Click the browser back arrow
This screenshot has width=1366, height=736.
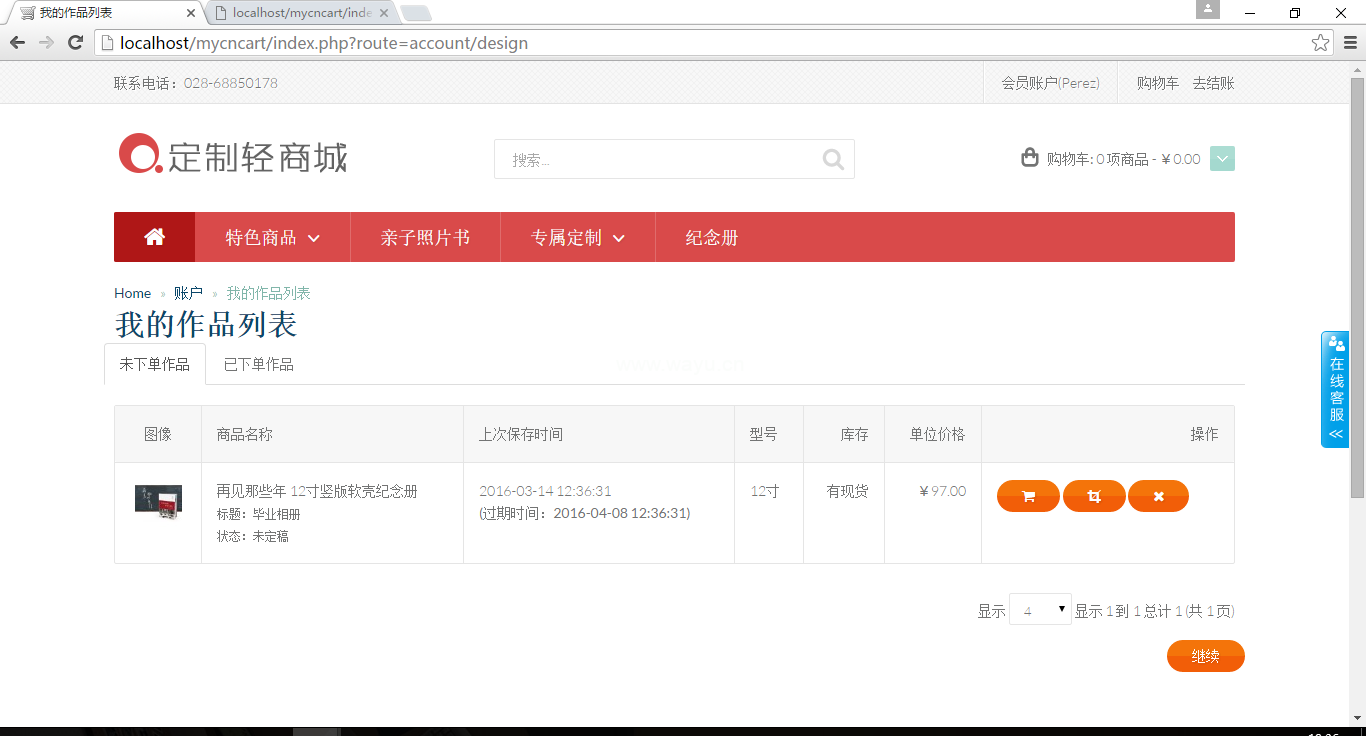pyautogui.click(x=17, y=42)
